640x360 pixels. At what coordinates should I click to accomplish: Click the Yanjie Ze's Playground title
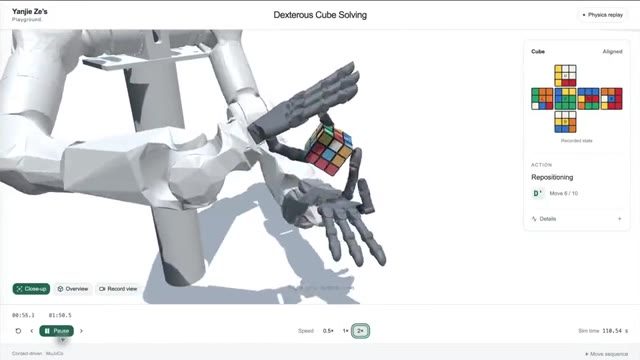click(x=29, y=15)
